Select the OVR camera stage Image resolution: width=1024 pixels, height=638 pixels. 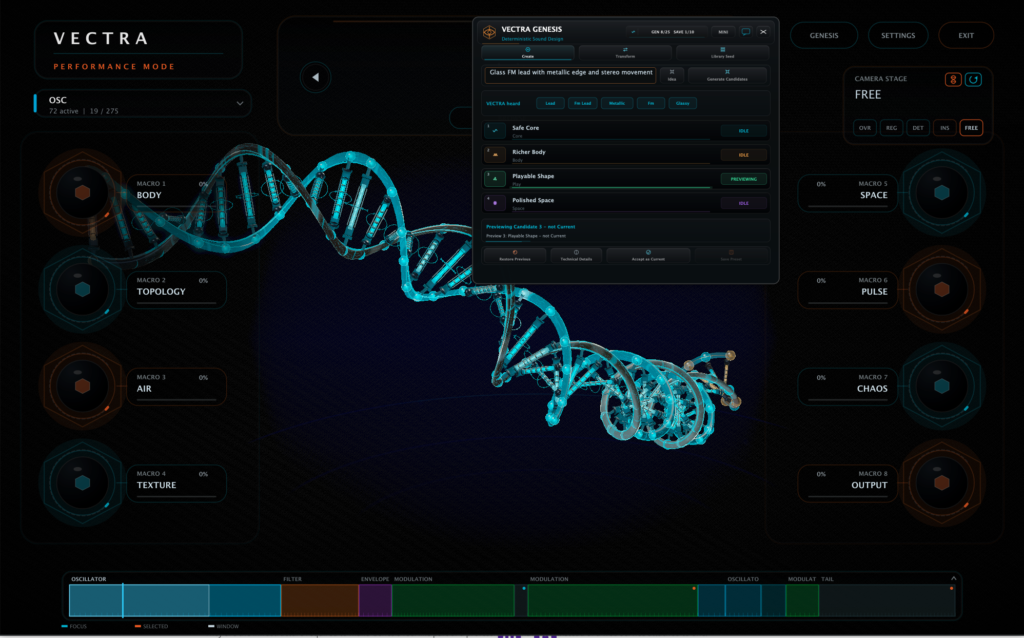tap(865, 128)
